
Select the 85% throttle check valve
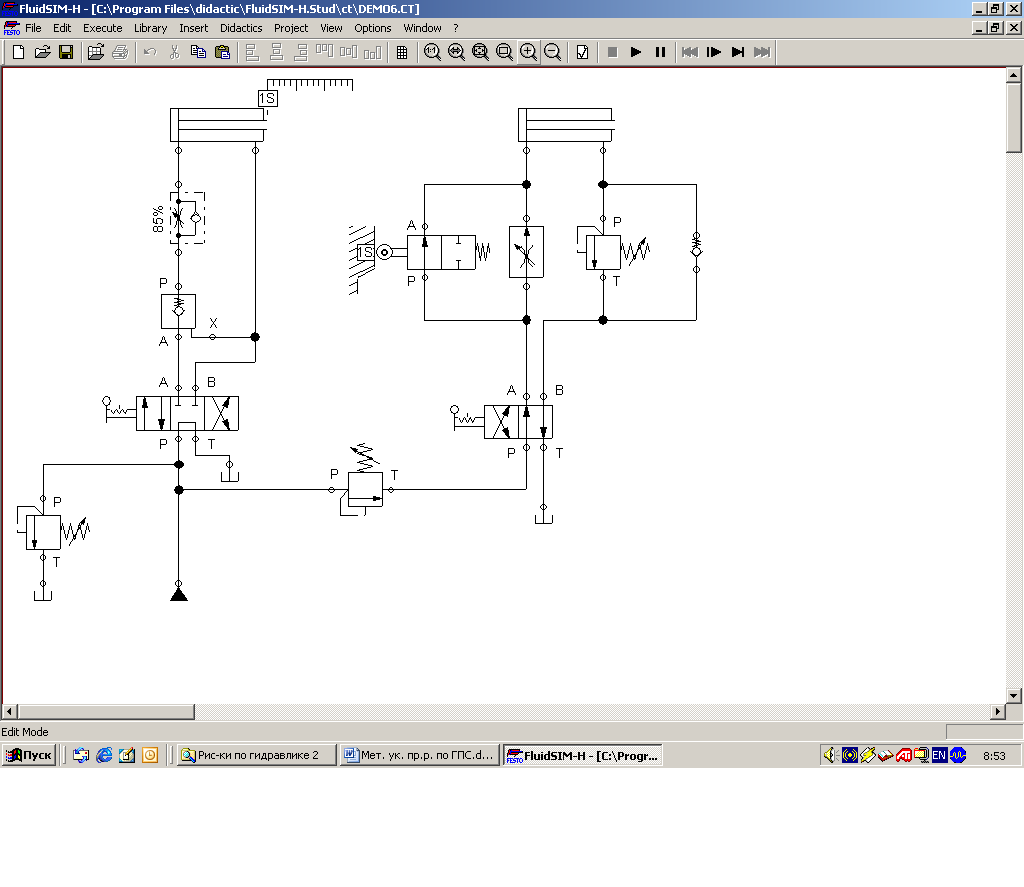tap(187, 218)
